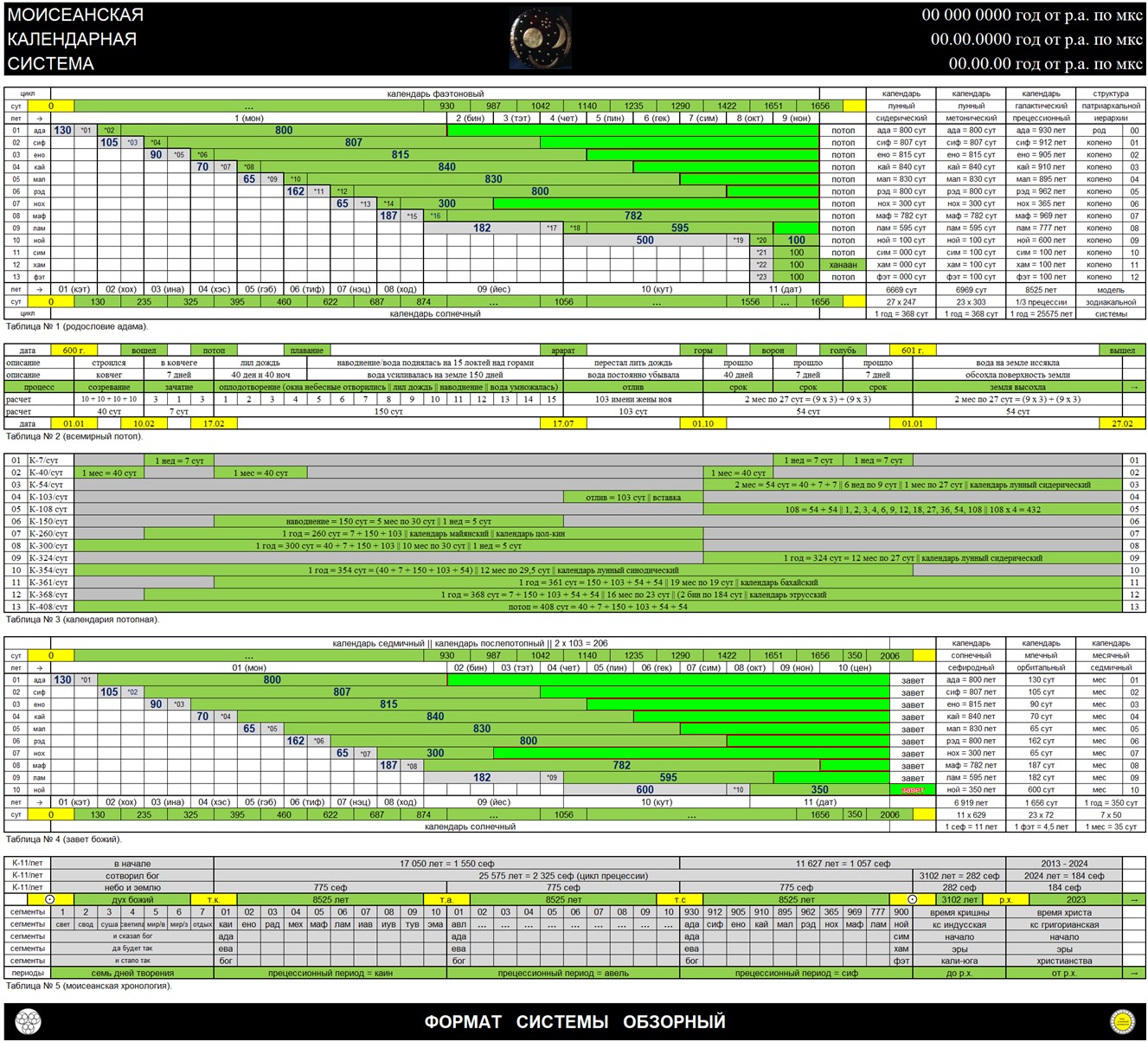Image resolution: width=1148 pixels, height=1042 pixels.
Task: Click the '11 x 629' cell
Action: point(971,815)
